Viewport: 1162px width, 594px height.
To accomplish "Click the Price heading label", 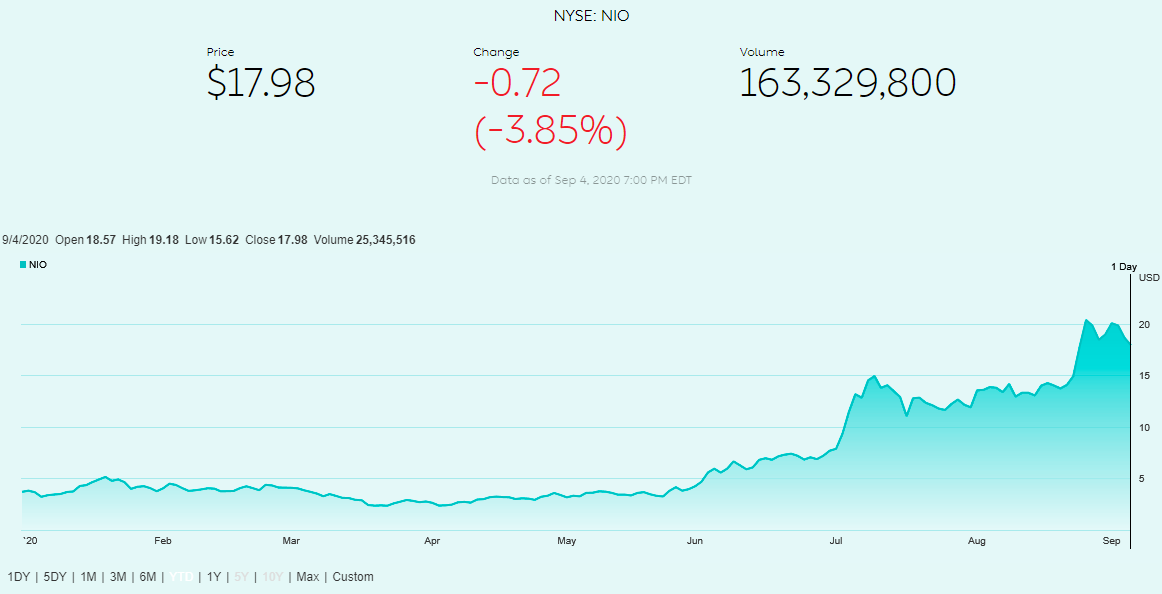I will (x=220, y=52).
